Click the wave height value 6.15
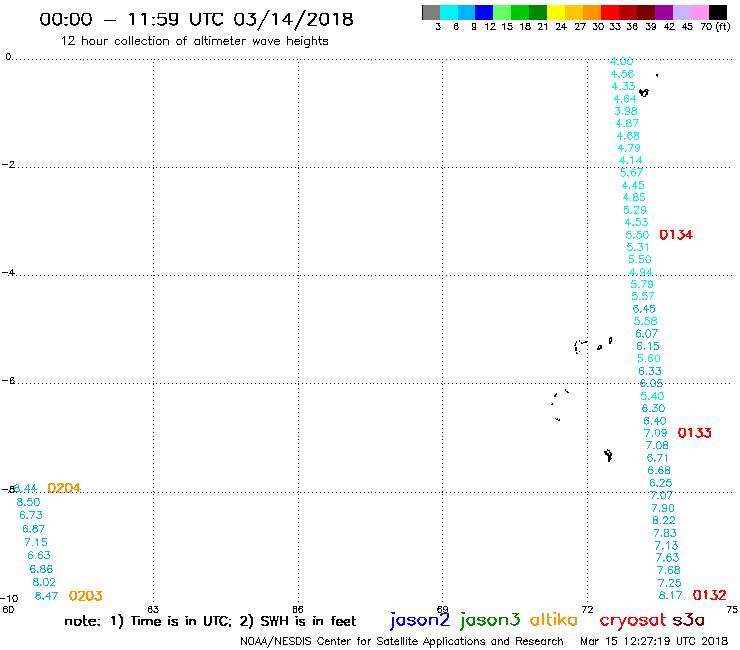 pos(648,346)
